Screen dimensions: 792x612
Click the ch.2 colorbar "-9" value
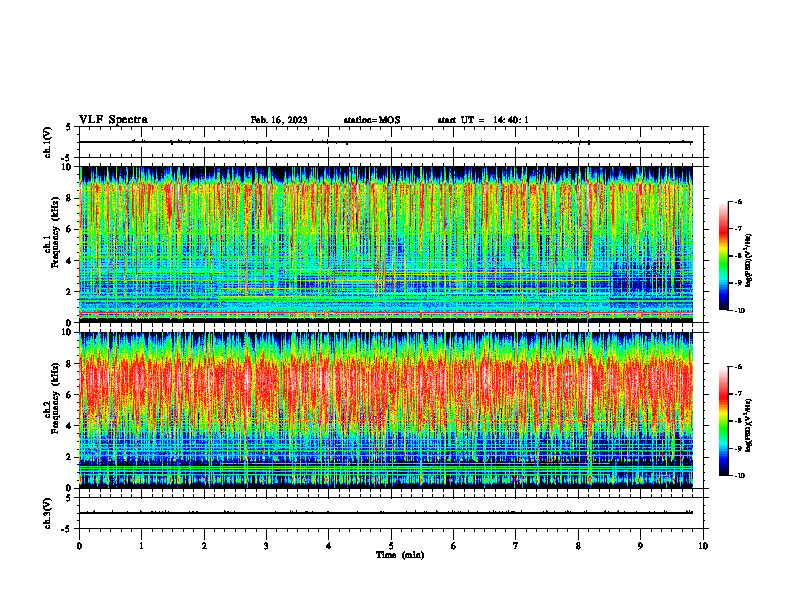click(x=738, y=448)
